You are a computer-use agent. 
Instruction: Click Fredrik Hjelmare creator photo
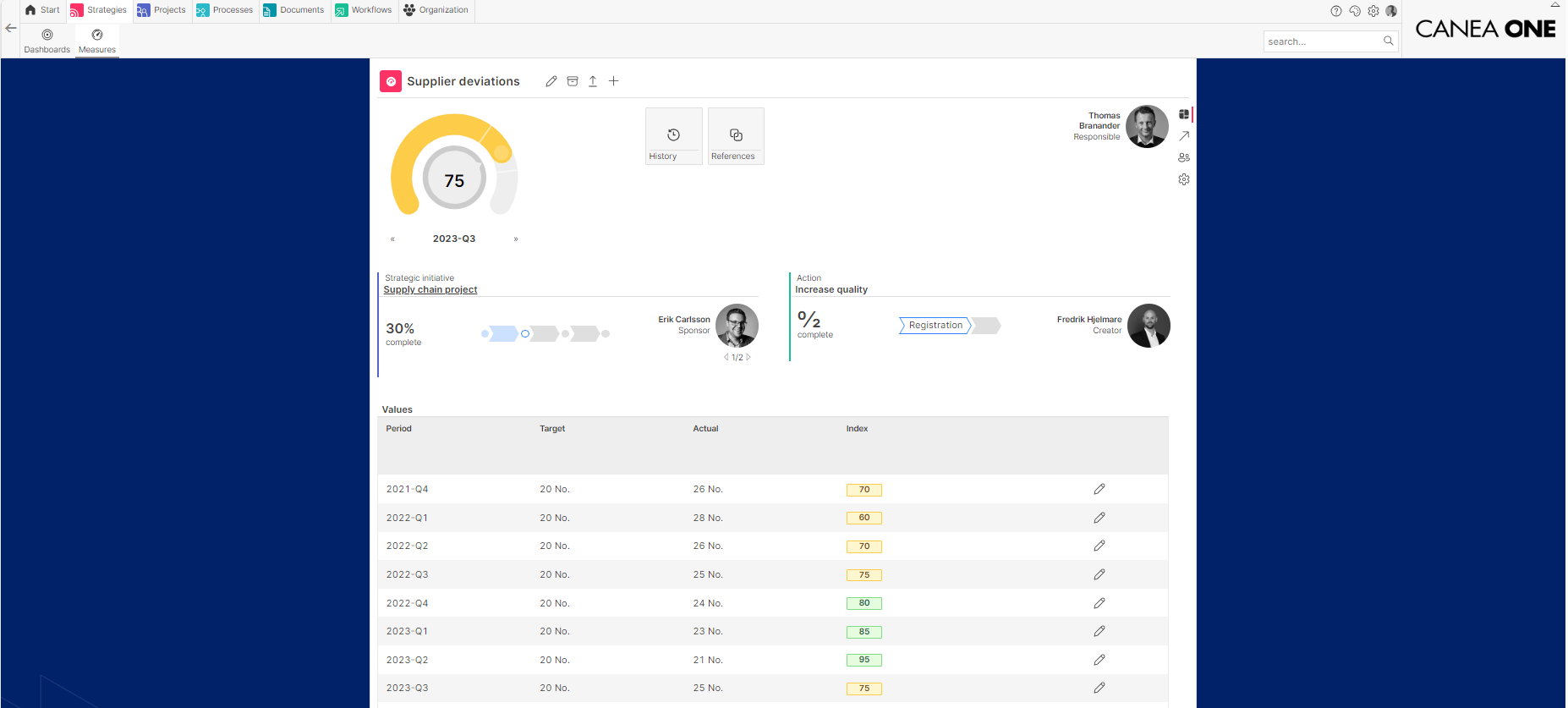[x=1149, y=326]
